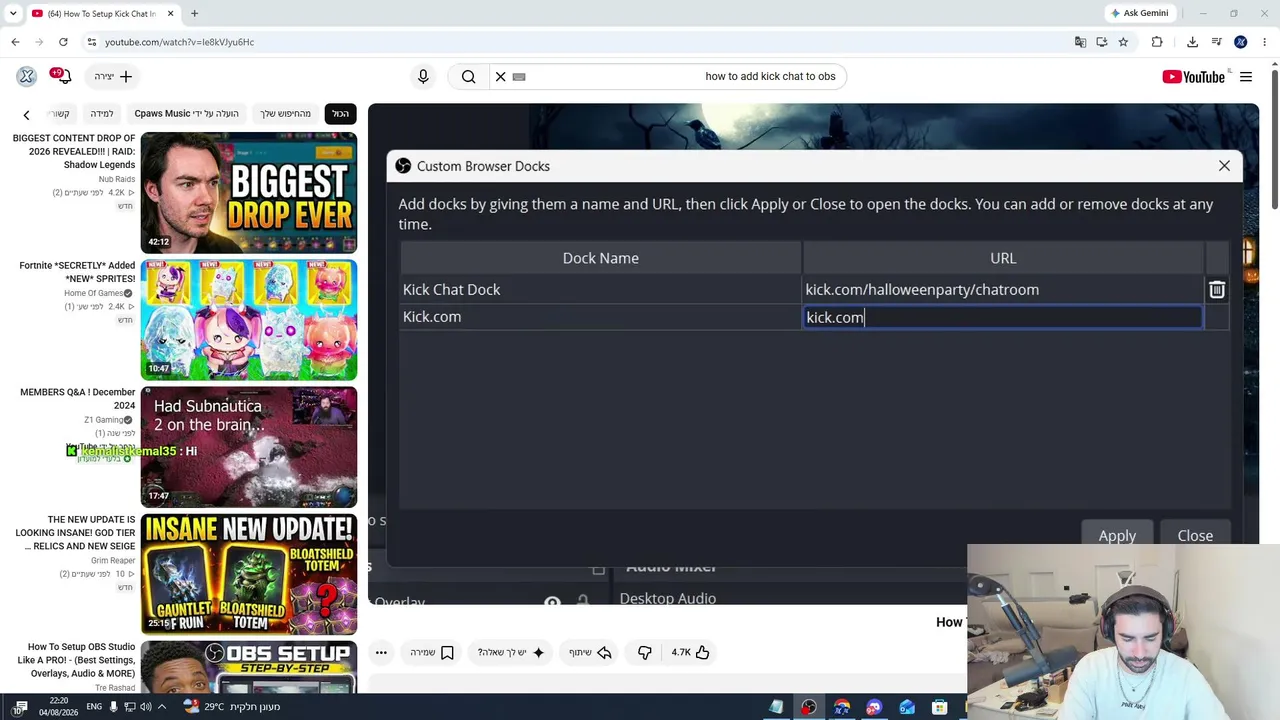
Task: Open the BIGGEST DROP EVER video thumbnail
Action: [249, 193]
